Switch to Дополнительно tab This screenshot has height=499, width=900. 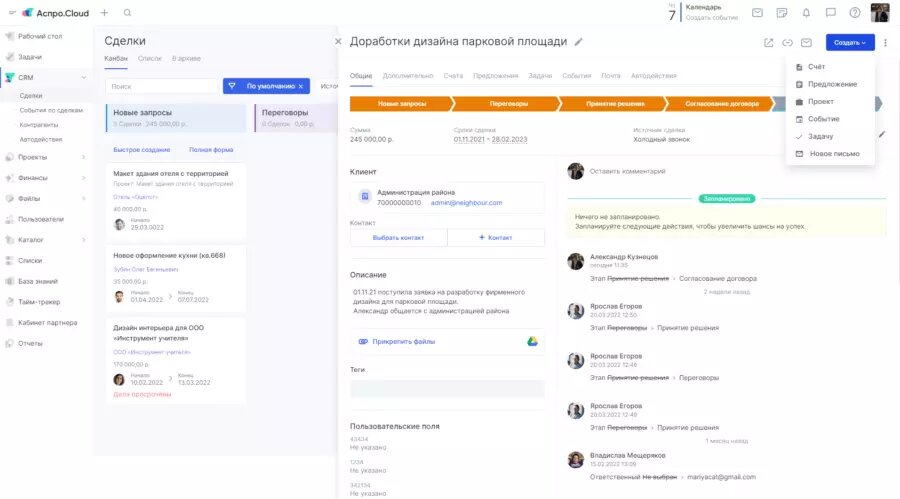point(408,76)
